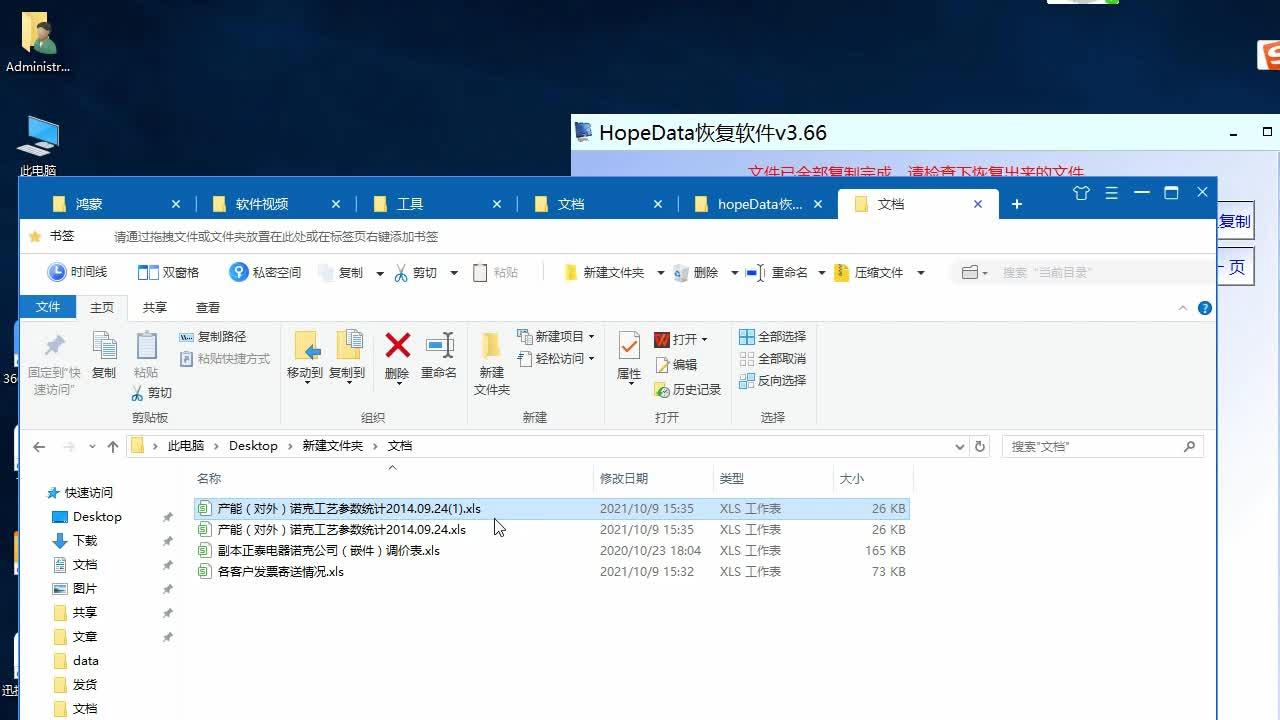This screenshot has width=1280, height=720.
Task: Navigate back with the back arrow
Action: (39, 446)
